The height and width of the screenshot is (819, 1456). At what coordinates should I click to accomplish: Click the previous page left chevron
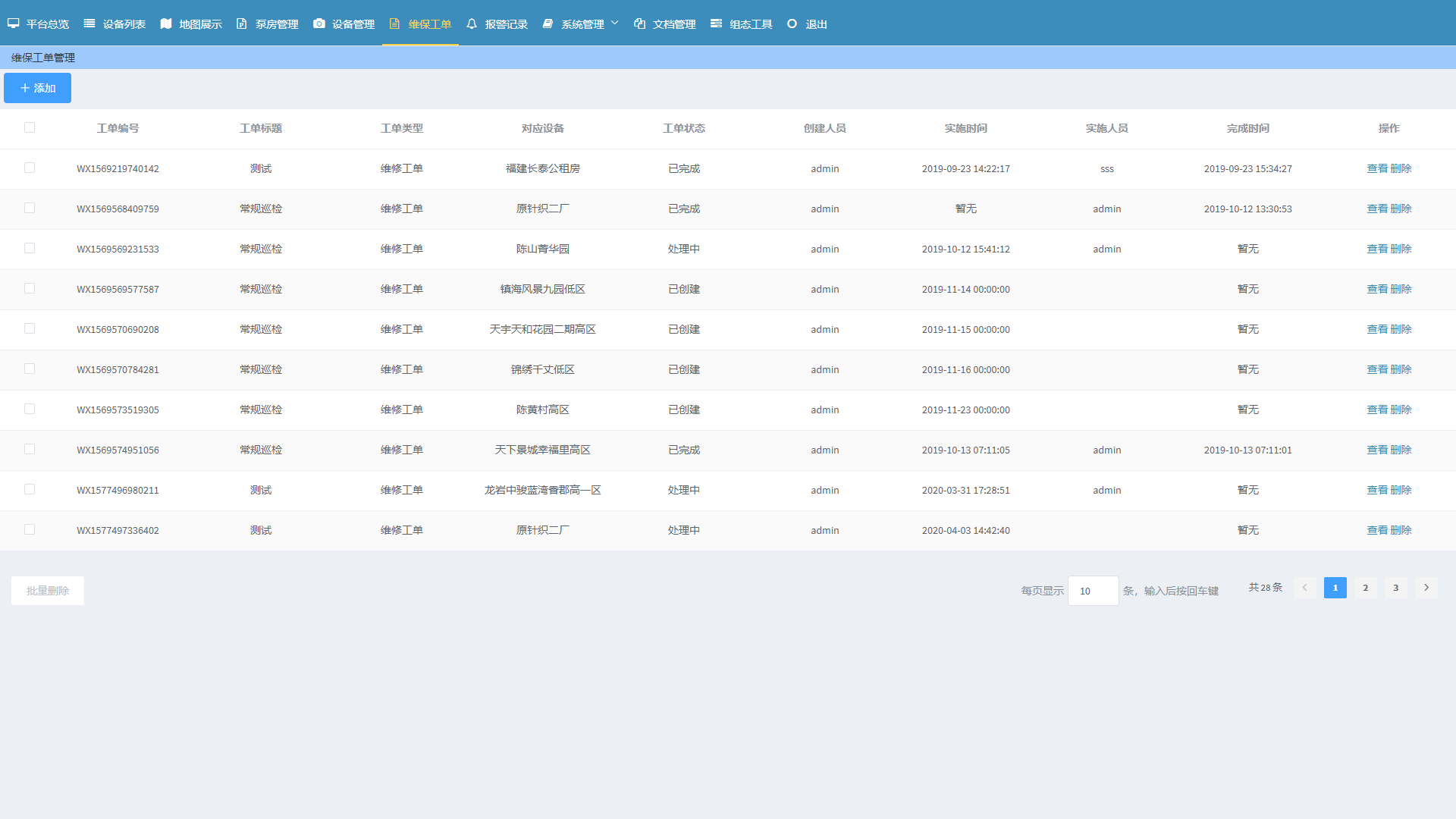tap(1304, 588)
